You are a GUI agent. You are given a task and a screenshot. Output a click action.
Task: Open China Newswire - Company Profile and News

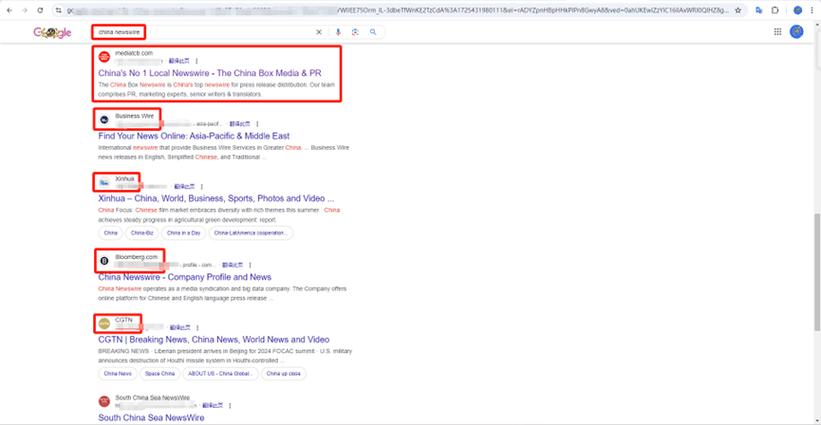(185, 277)
